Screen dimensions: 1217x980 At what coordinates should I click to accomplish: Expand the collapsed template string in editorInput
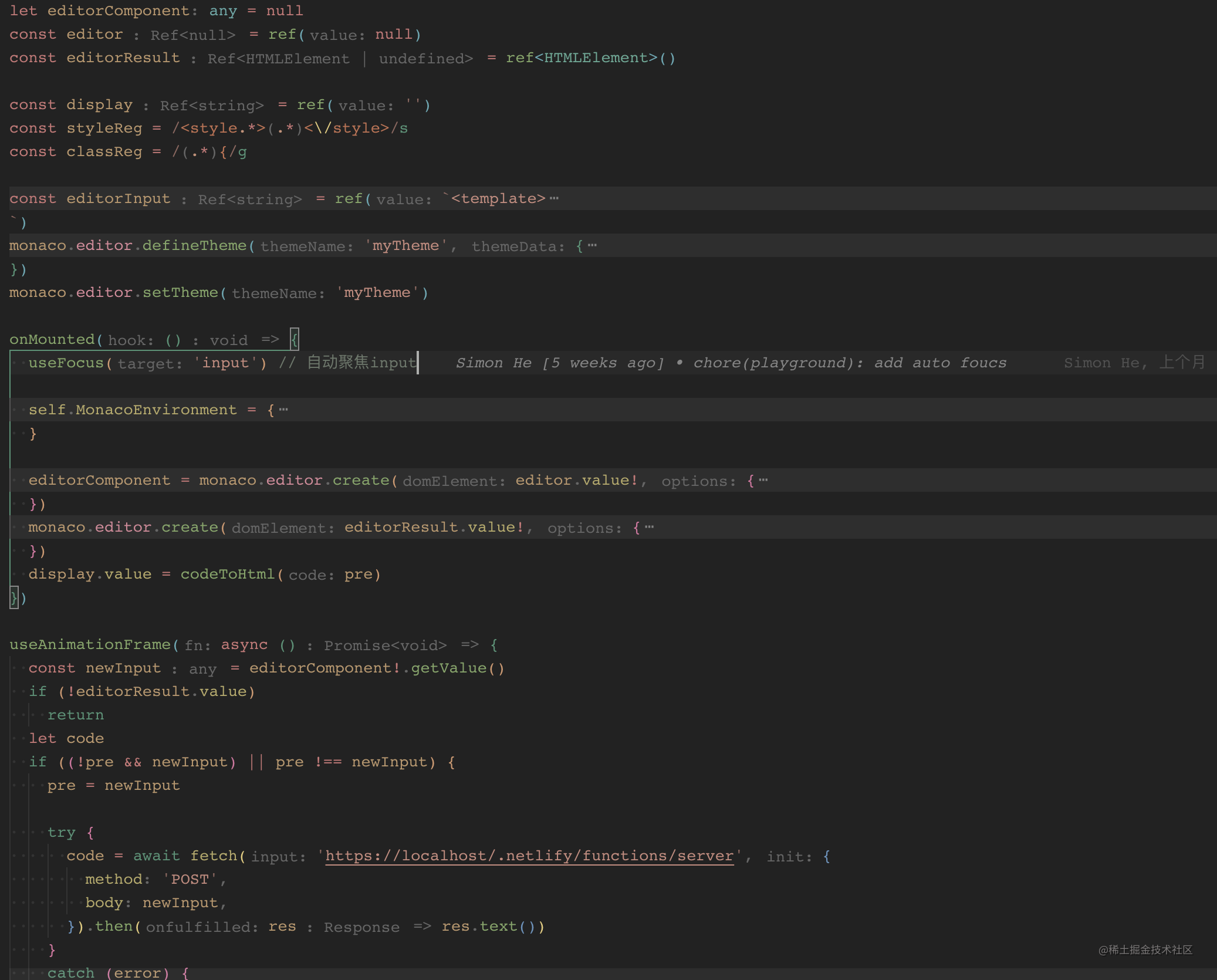554,198
